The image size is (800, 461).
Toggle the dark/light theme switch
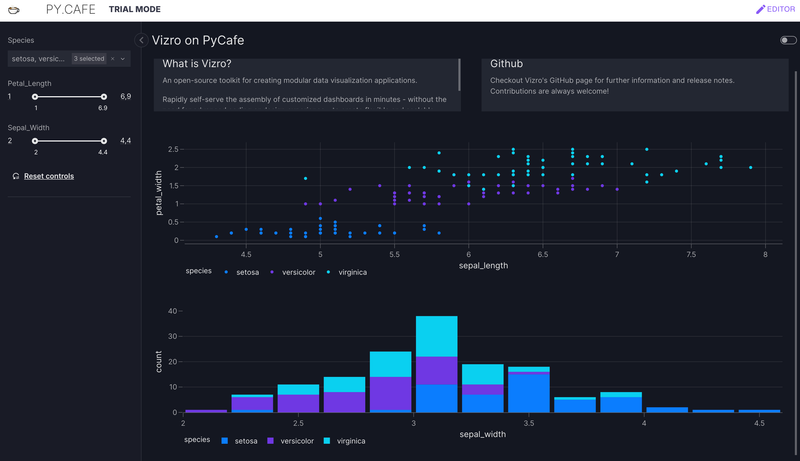(x=788, y=40)
